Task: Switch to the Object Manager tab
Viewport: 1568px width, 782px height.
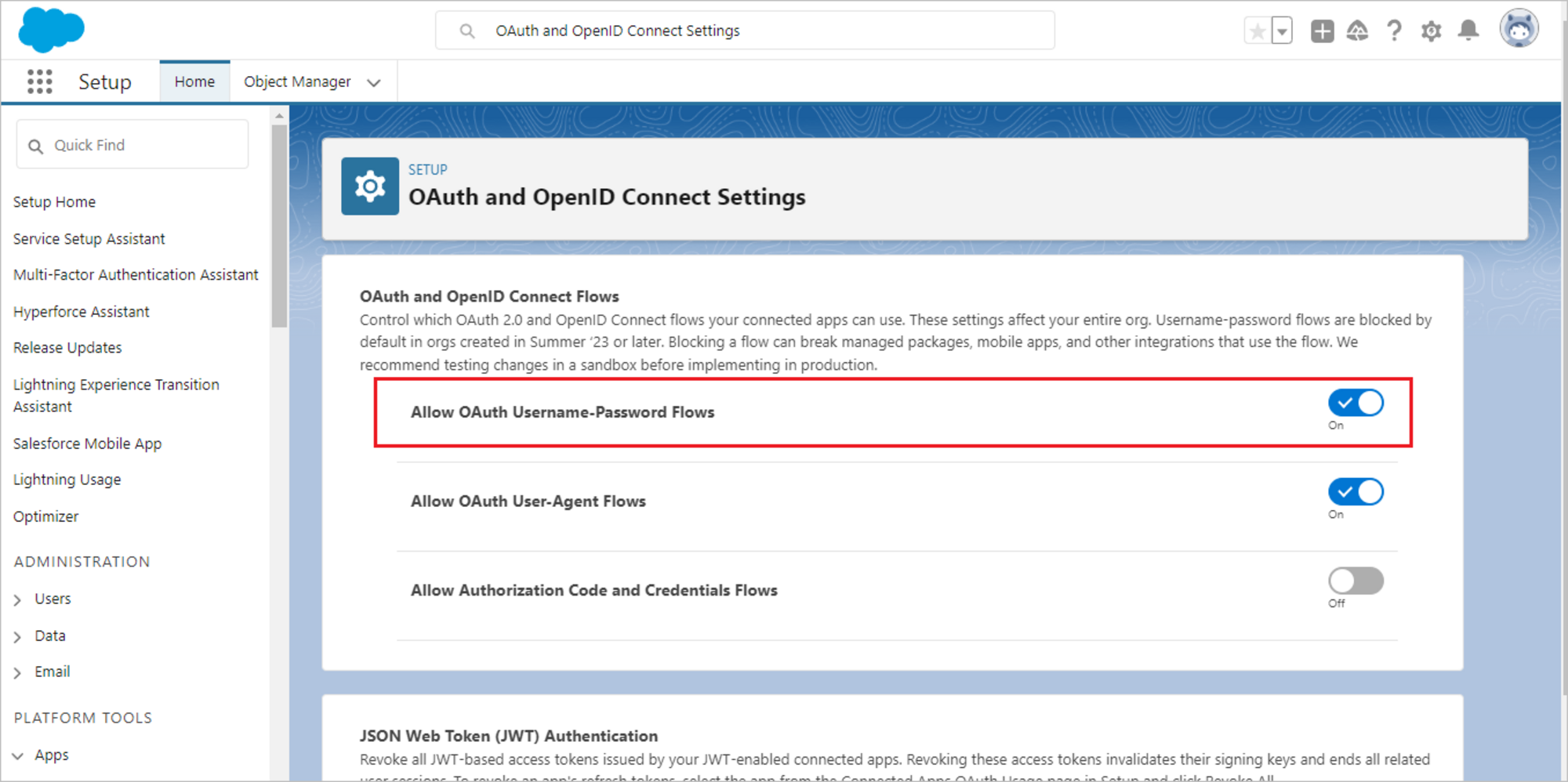Action: click(x=297, y=81)
